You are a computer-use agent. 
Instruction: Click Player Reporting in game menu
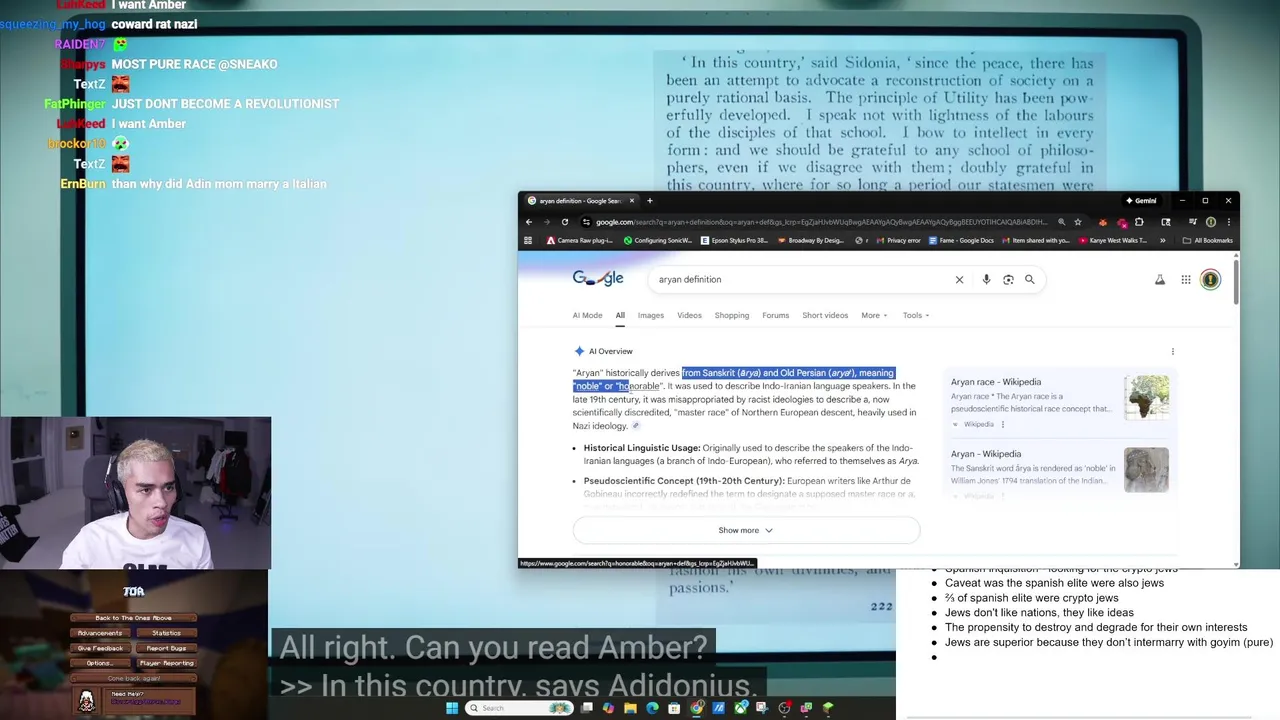(166, 663)
